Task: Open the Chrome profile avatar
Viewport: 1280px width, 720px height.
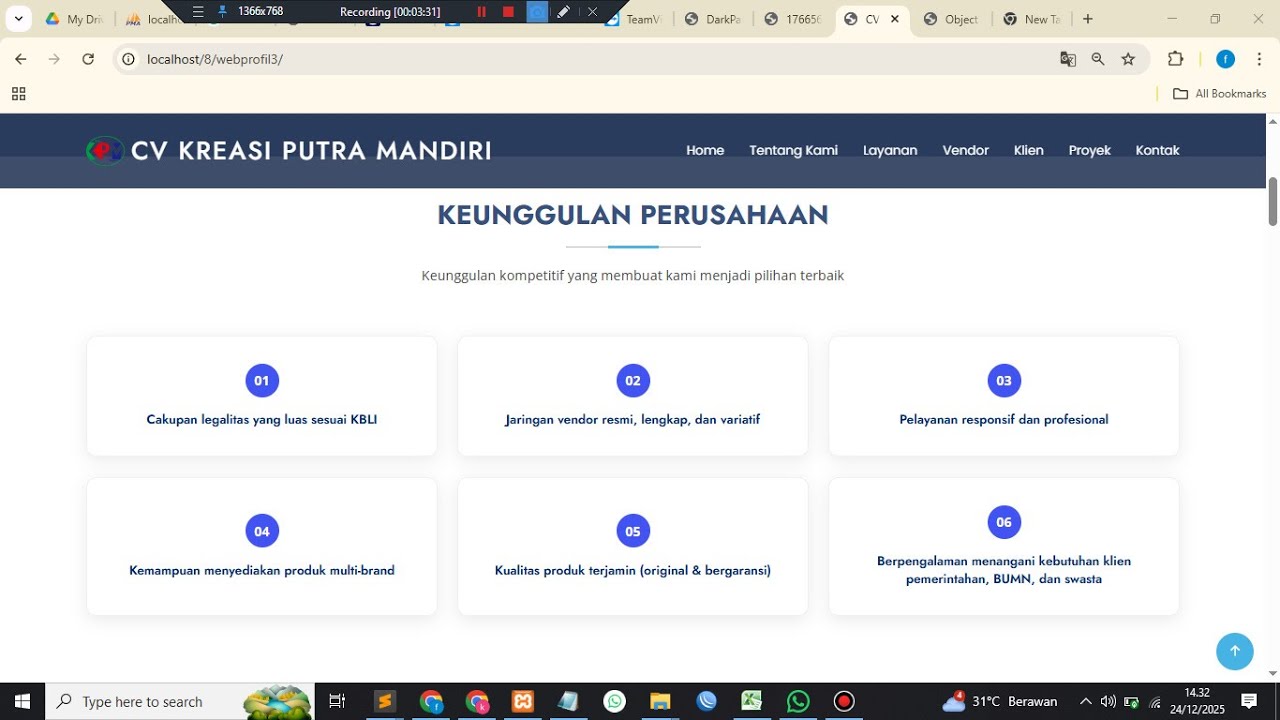Action: pyautogui.click(x=1225, y=59)
